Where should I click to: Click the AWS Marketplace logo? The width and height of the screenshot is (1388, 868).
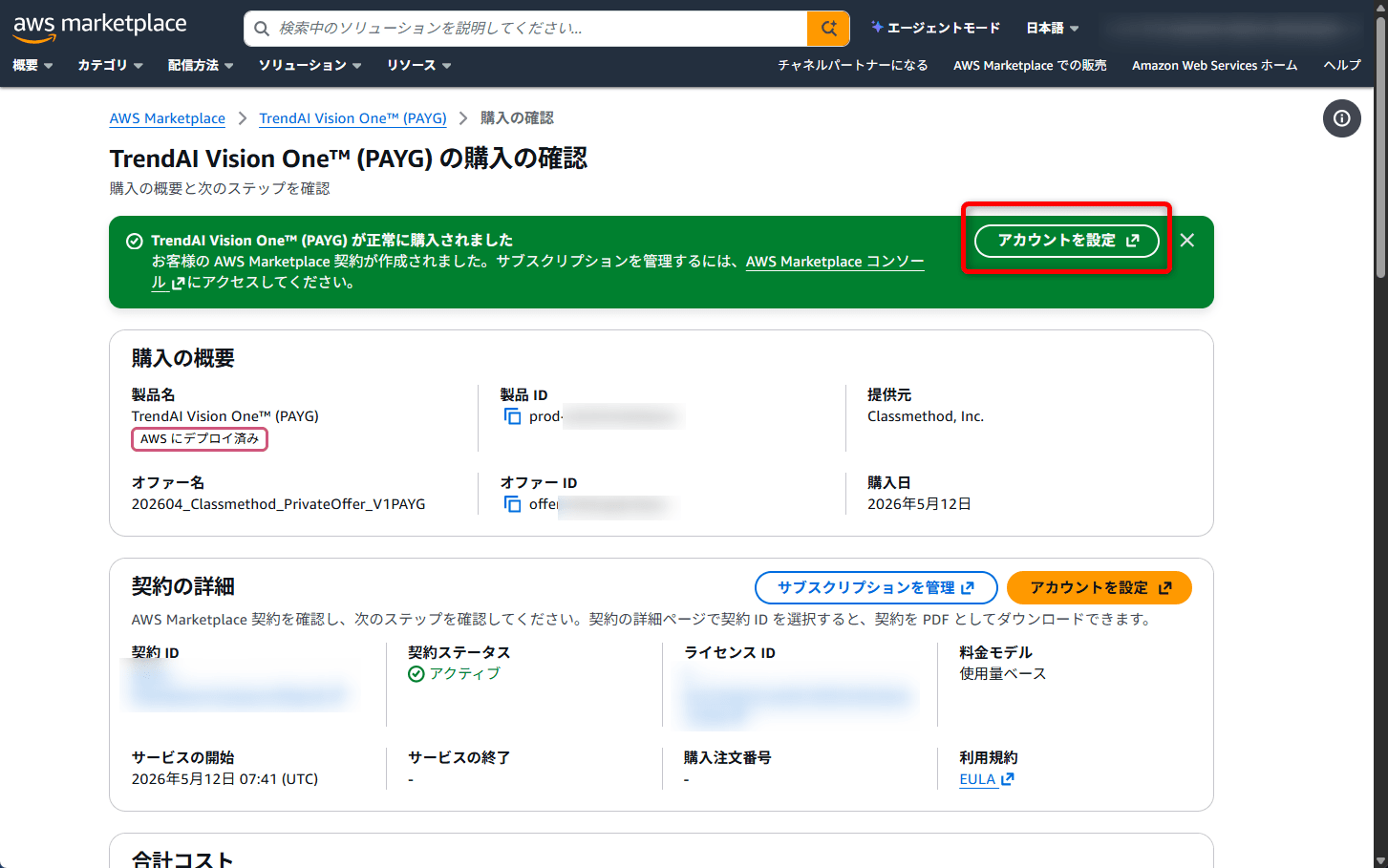(99, 28)
